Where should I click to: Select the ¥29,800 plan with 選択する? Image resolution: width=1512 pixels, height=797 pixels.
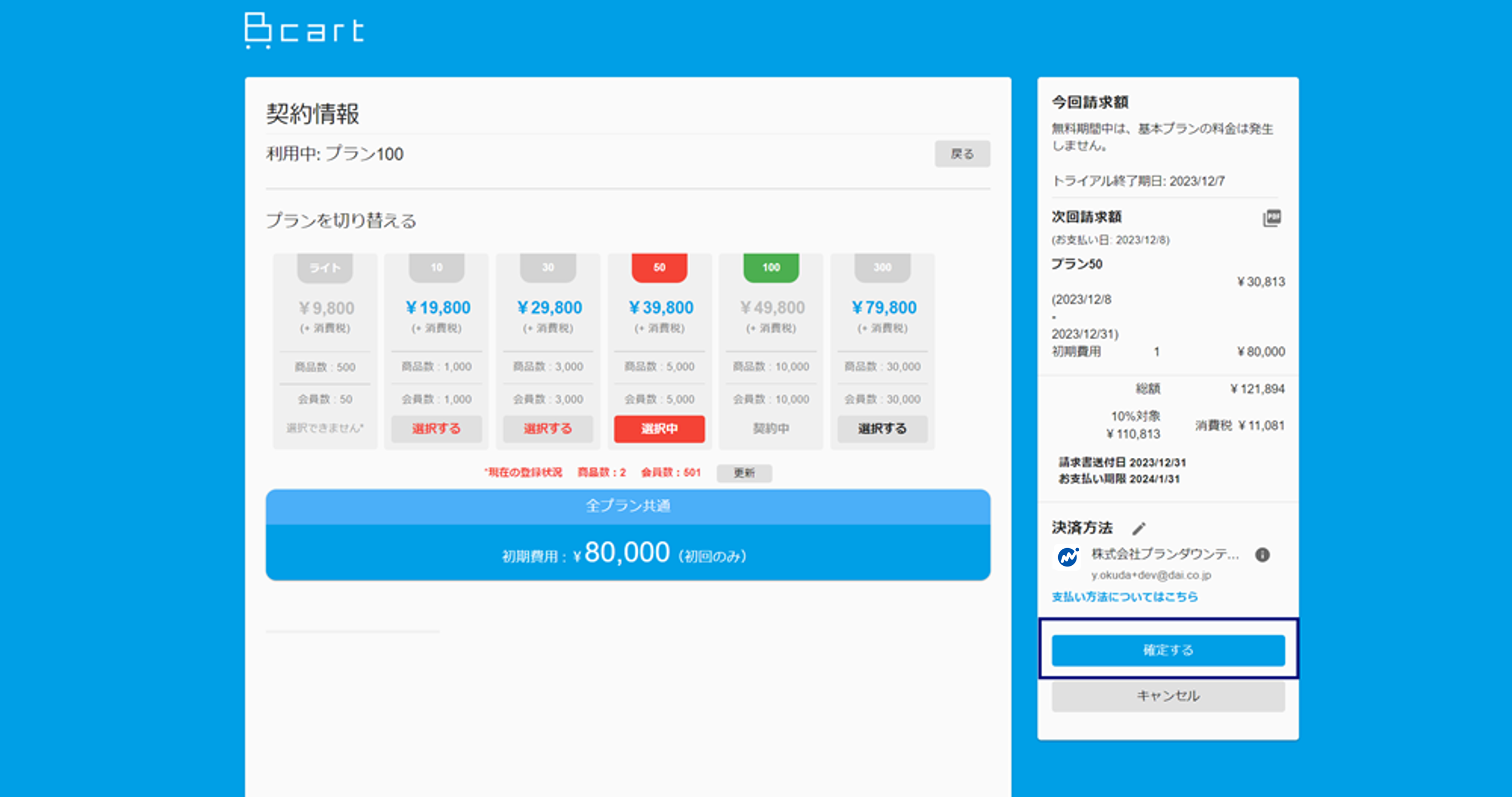pyautogui.click(x=547, y=429)
